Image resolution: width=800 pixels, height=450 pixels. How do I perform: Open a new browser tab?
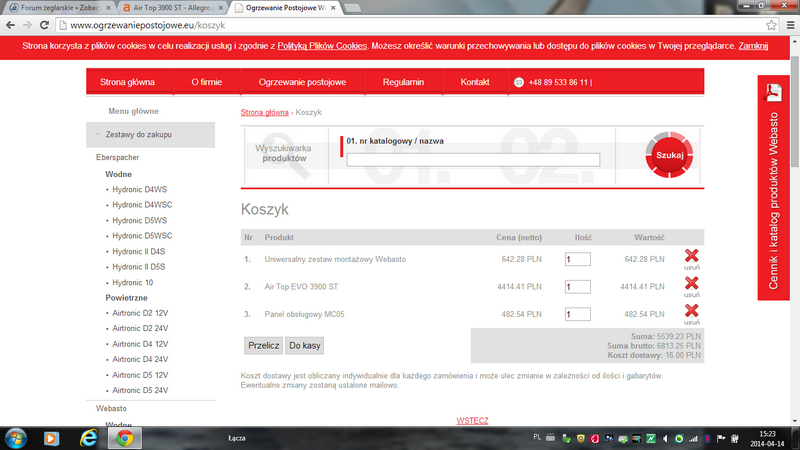[352, 8]
